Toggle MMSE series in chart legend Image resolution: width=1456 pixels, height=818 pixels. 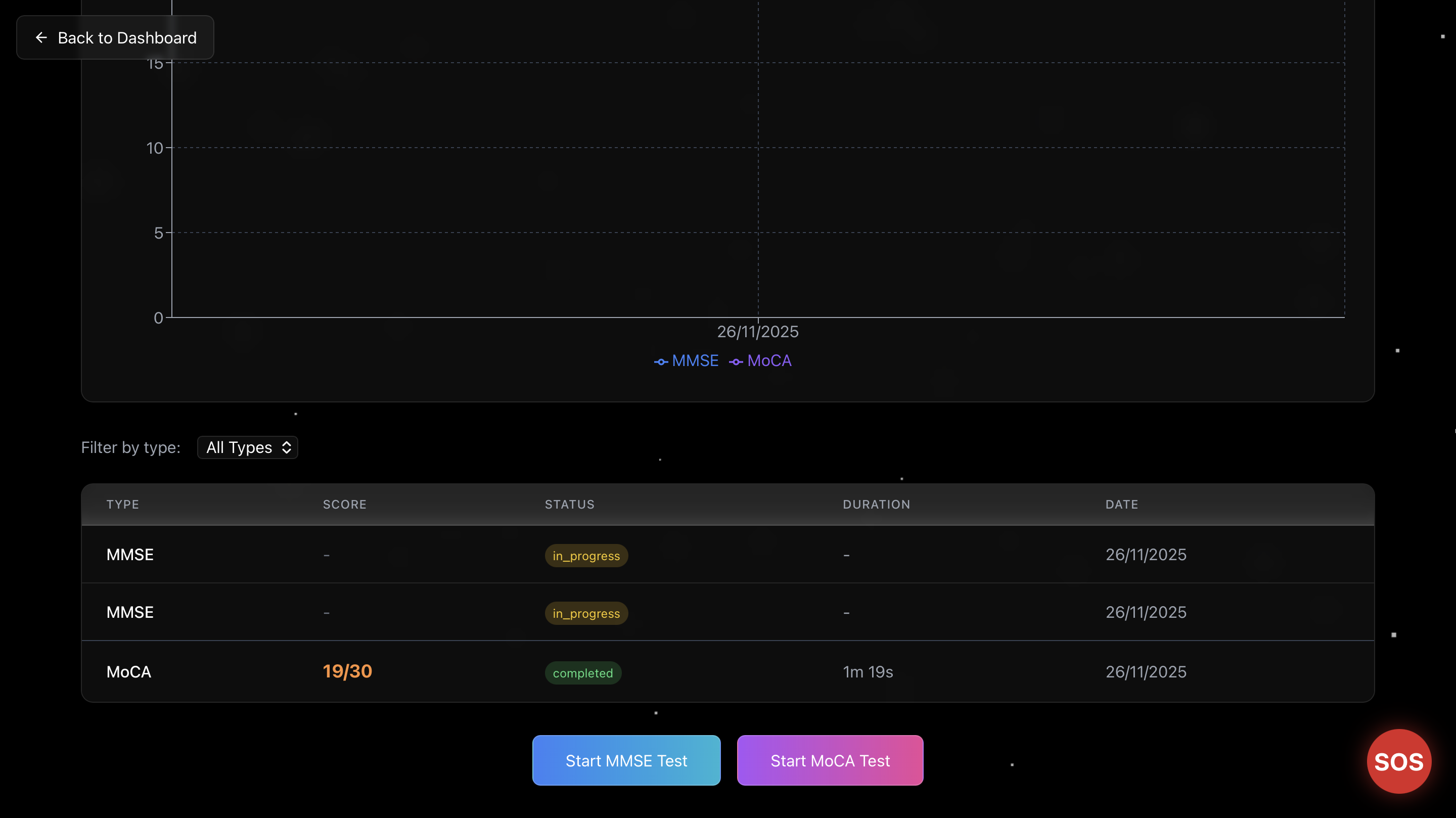coord(686,360)
